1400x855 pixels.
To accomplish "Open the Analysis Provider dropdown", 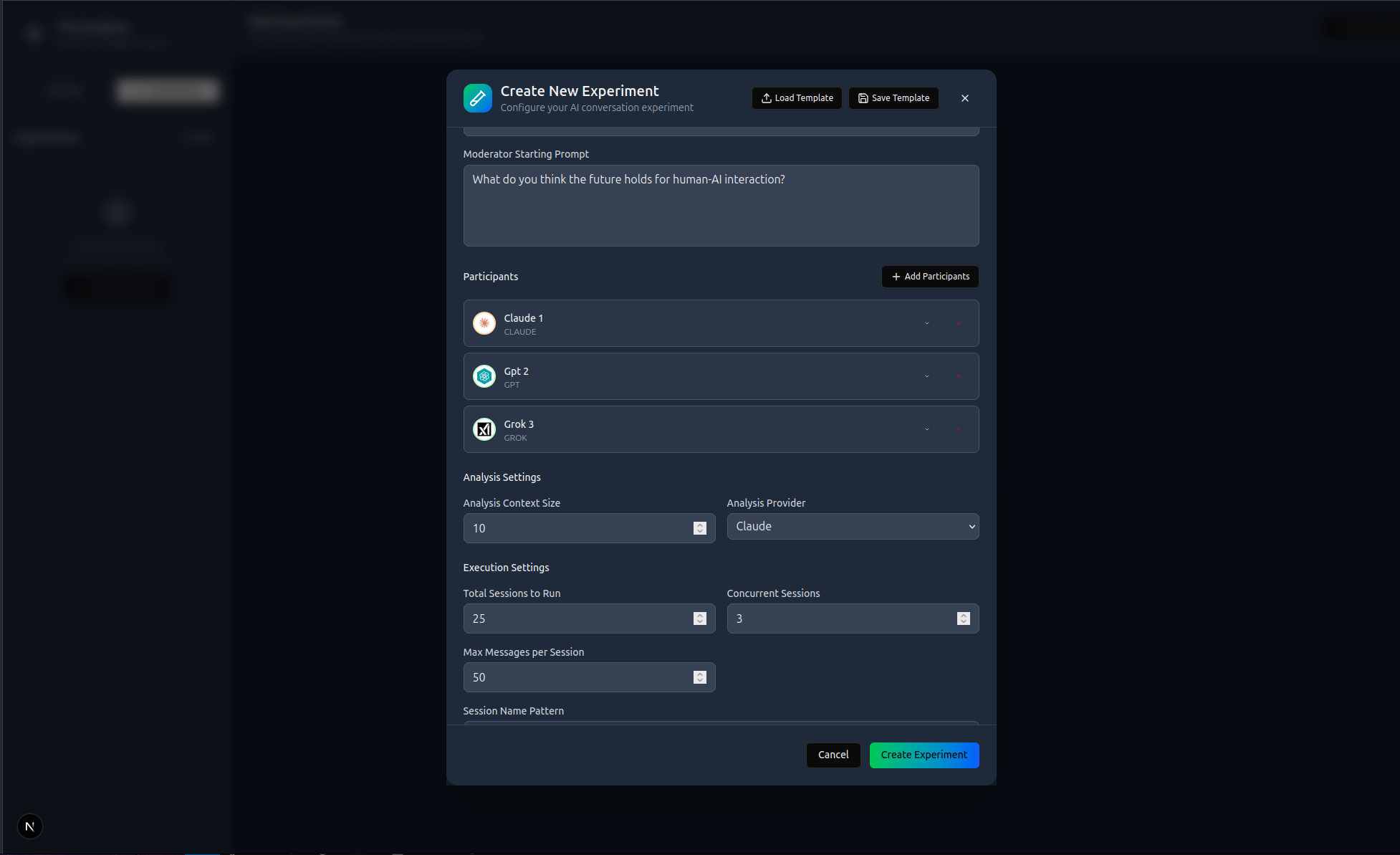I will pos(853,527).
